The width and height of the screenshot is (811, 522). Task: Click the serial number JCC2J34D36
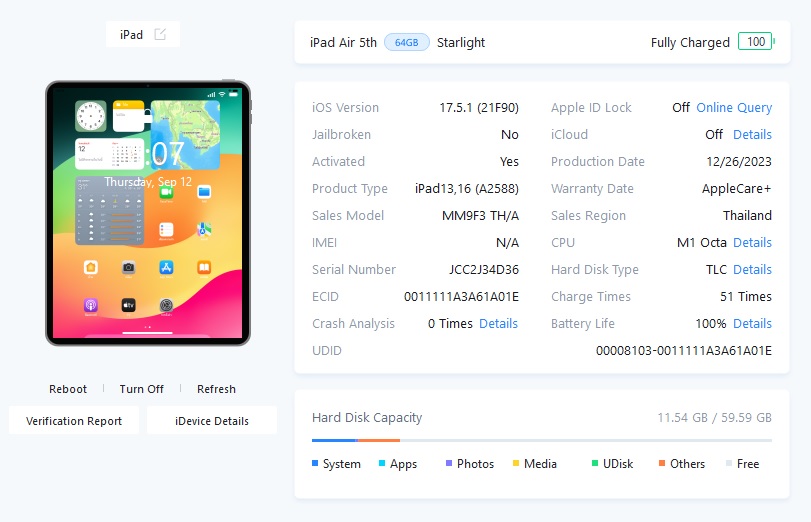coord(484,270)
